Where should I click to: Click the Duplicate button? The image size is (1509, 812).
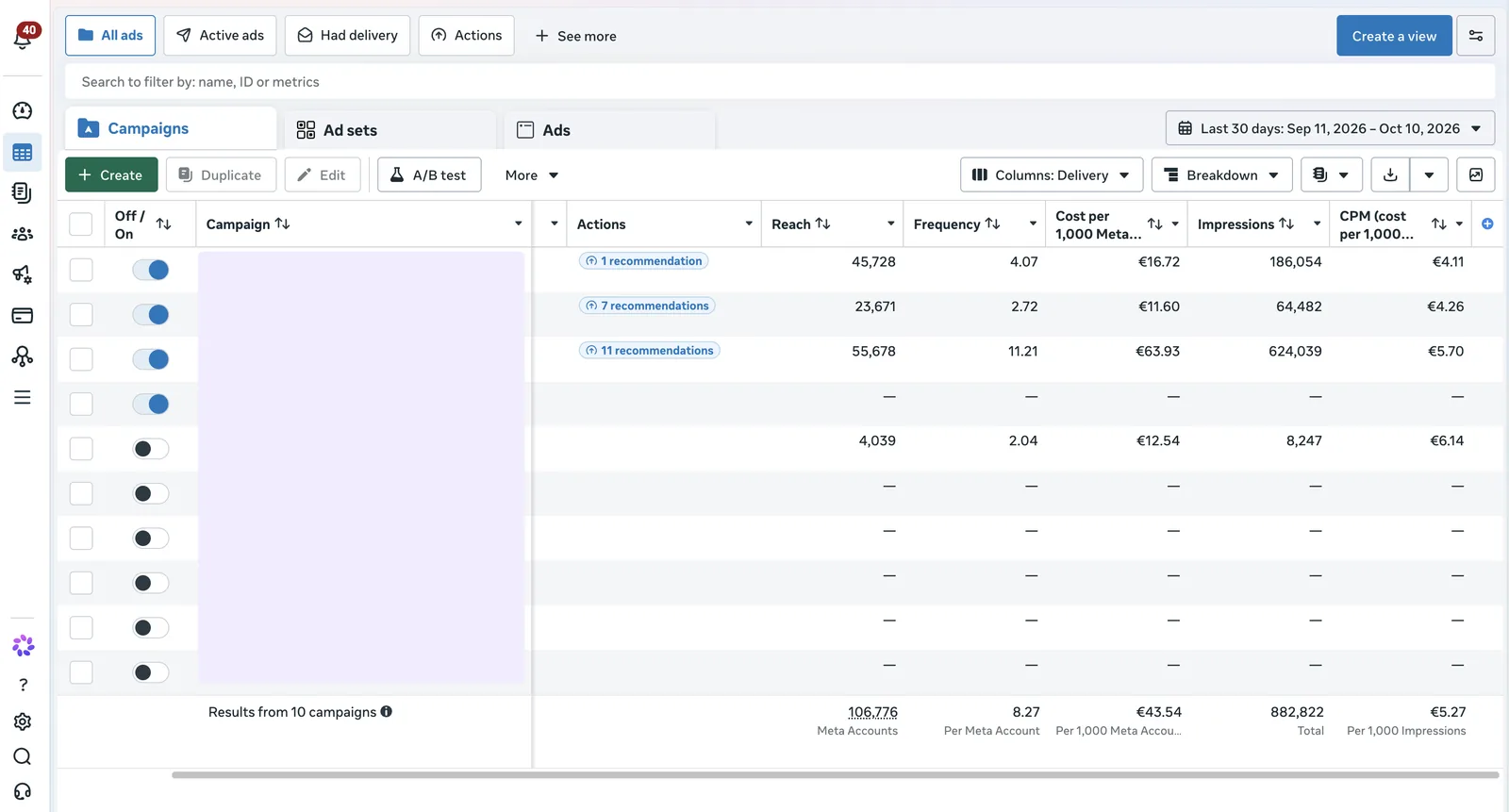pyautogui.click(x=221, y=174)
